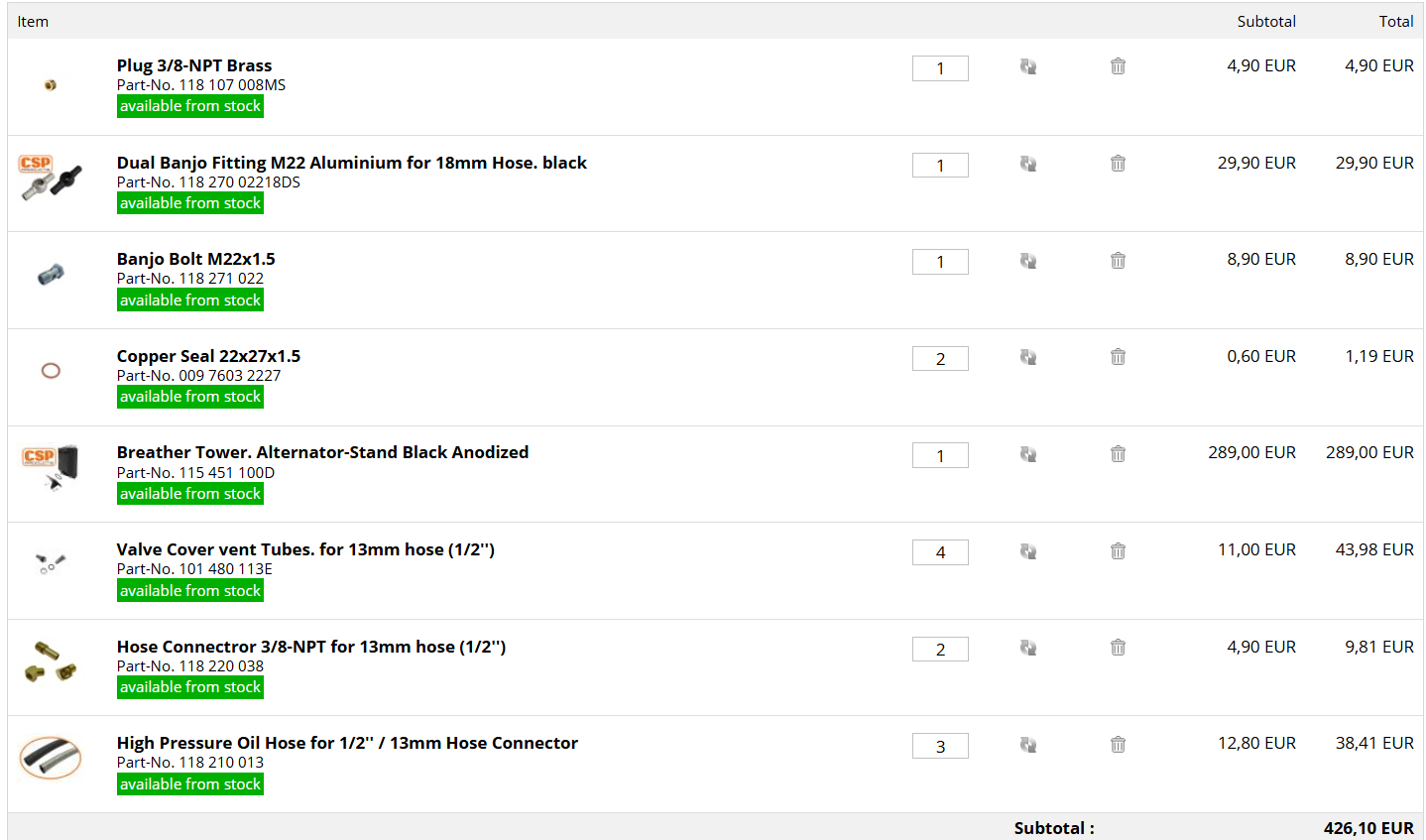This screenshot has height=840, width=1426.
Task: Focus the Plug 3/8-NPT Brass quantity field
Action: pos(940,68)
